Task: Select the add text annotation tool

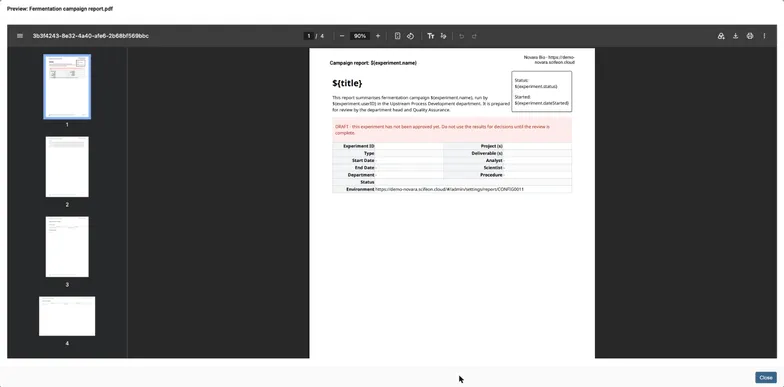Action: point(430,36)
